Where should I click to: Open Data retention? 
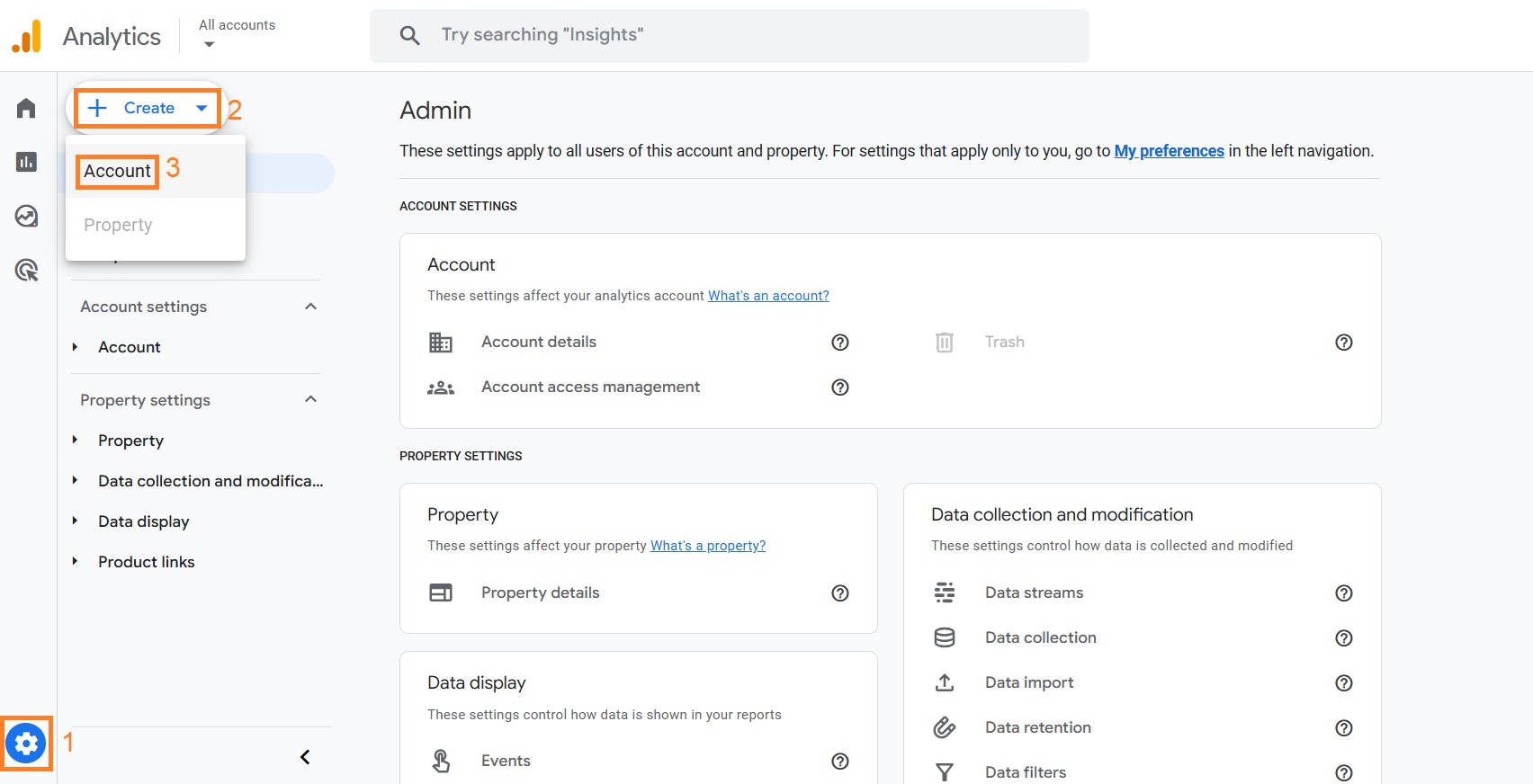[1037, 728]
